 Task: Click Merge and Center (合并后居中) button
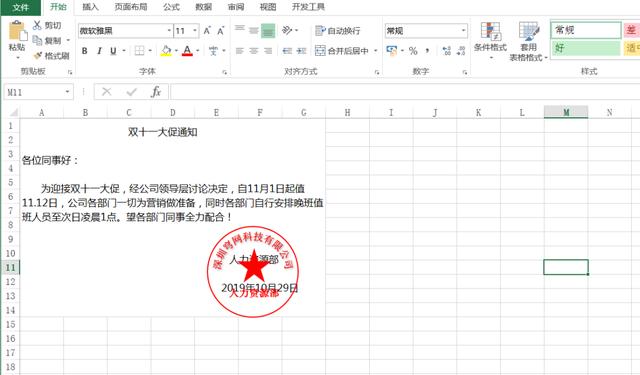pyautogui.click(x=342, y=51)
